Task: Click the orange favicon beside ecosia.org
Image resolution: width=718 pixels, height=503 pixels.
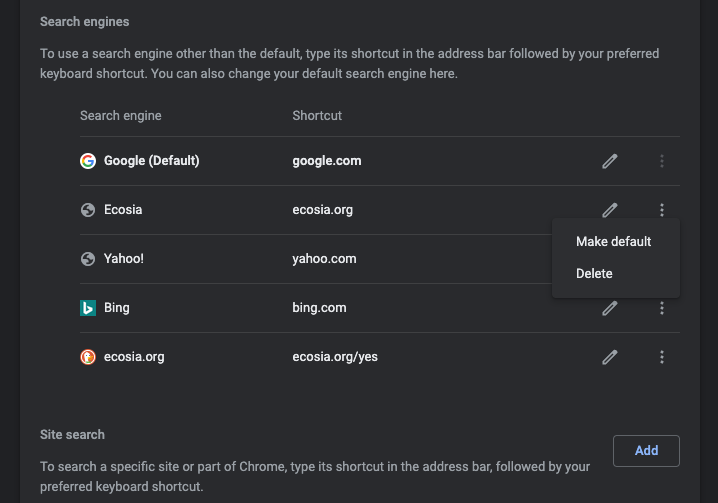Action: click(x=88, y=357)
